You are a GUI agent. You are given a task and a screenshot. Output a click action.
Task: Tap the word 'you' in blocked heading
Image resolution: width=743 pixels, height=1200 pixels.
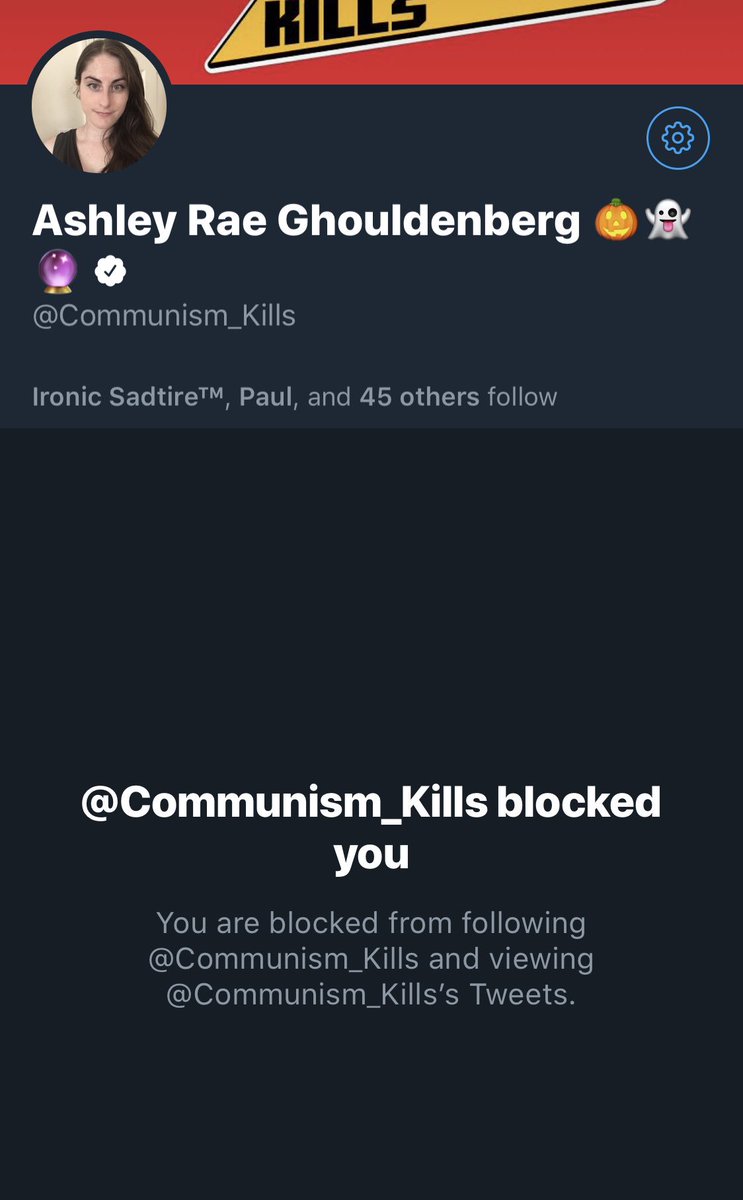click(371, 855)
